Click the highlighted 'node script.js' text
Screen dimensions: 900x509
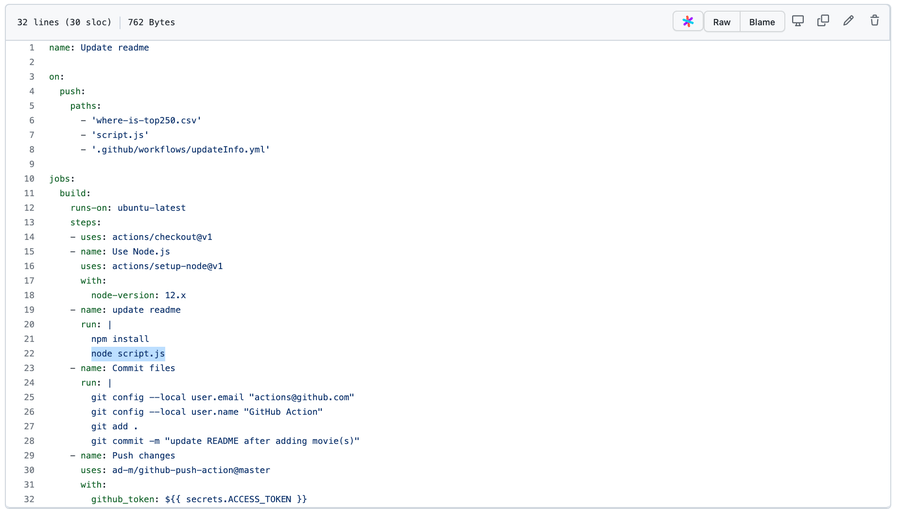click(x=128, y=353)
